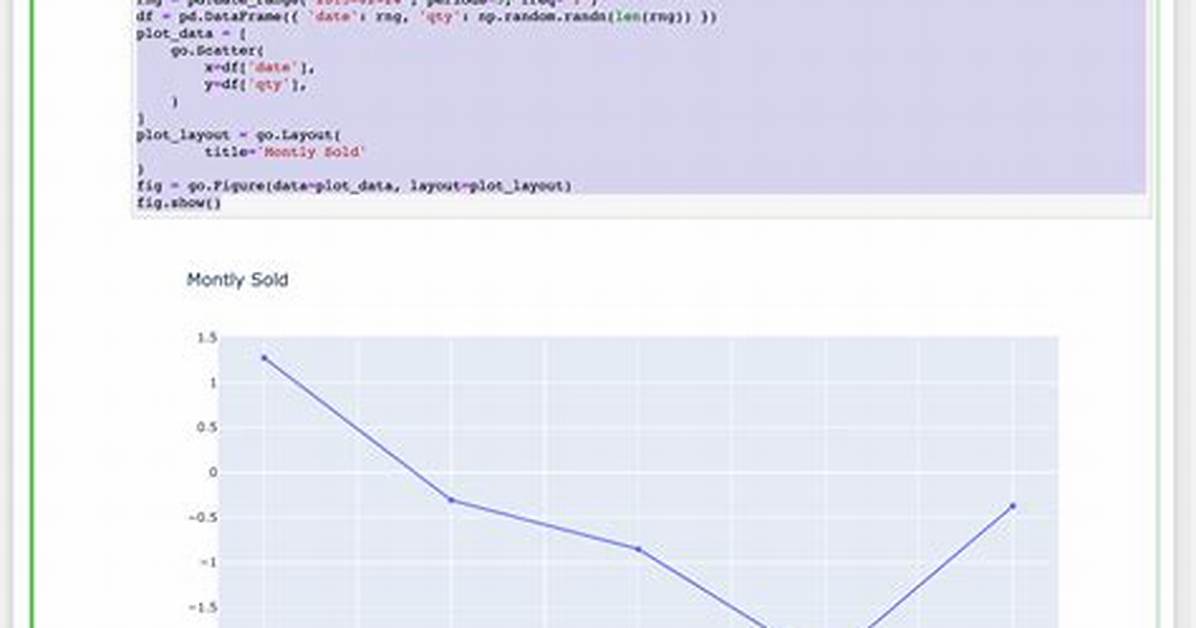Screen dimensions: 1196x628
Task: Click the y-axis label 1.5
Action: tap(207, 337)
